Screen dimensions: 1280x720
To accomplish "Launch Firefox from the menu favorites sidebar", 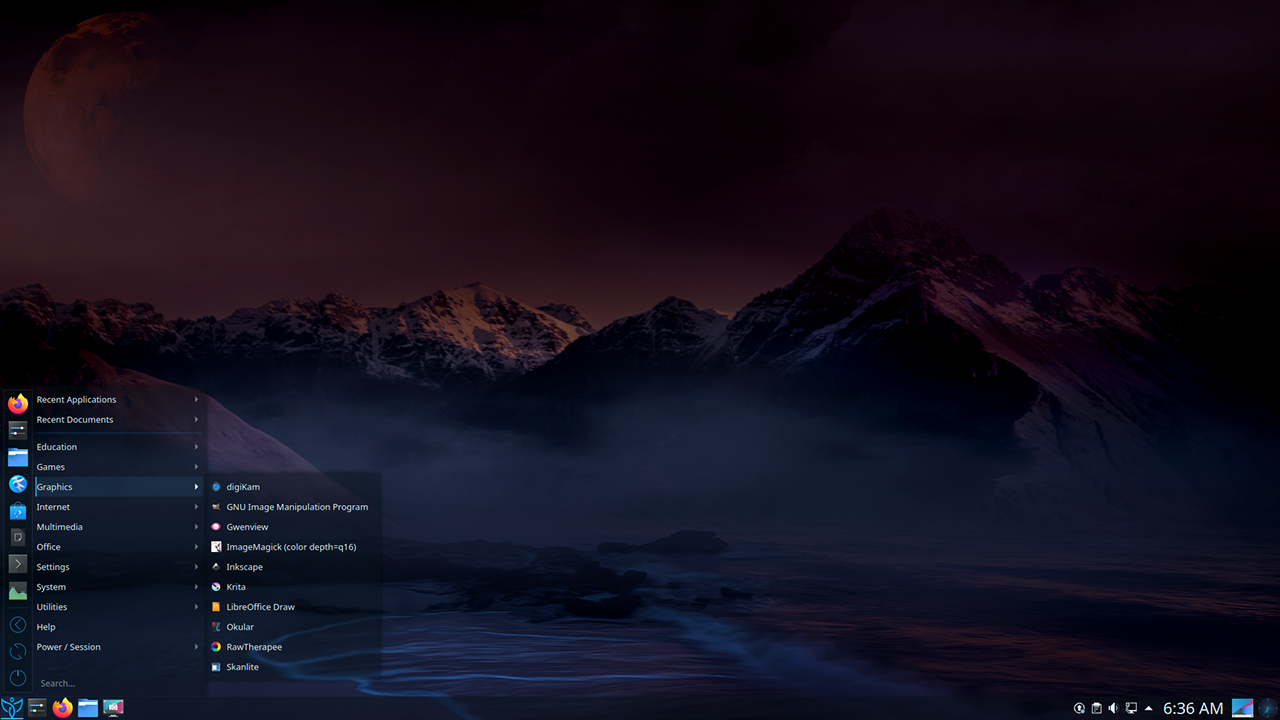I will [17, 404].
